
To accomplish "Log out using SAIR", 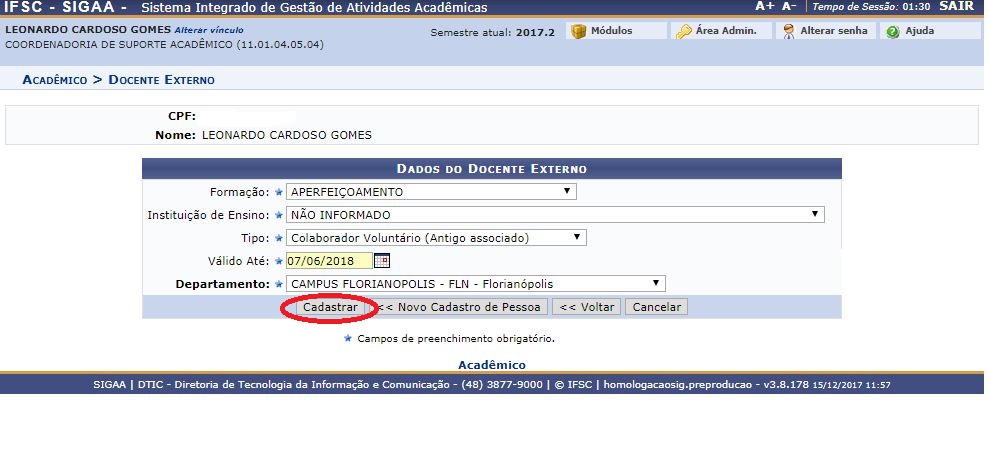I will [x=956, y=6].
